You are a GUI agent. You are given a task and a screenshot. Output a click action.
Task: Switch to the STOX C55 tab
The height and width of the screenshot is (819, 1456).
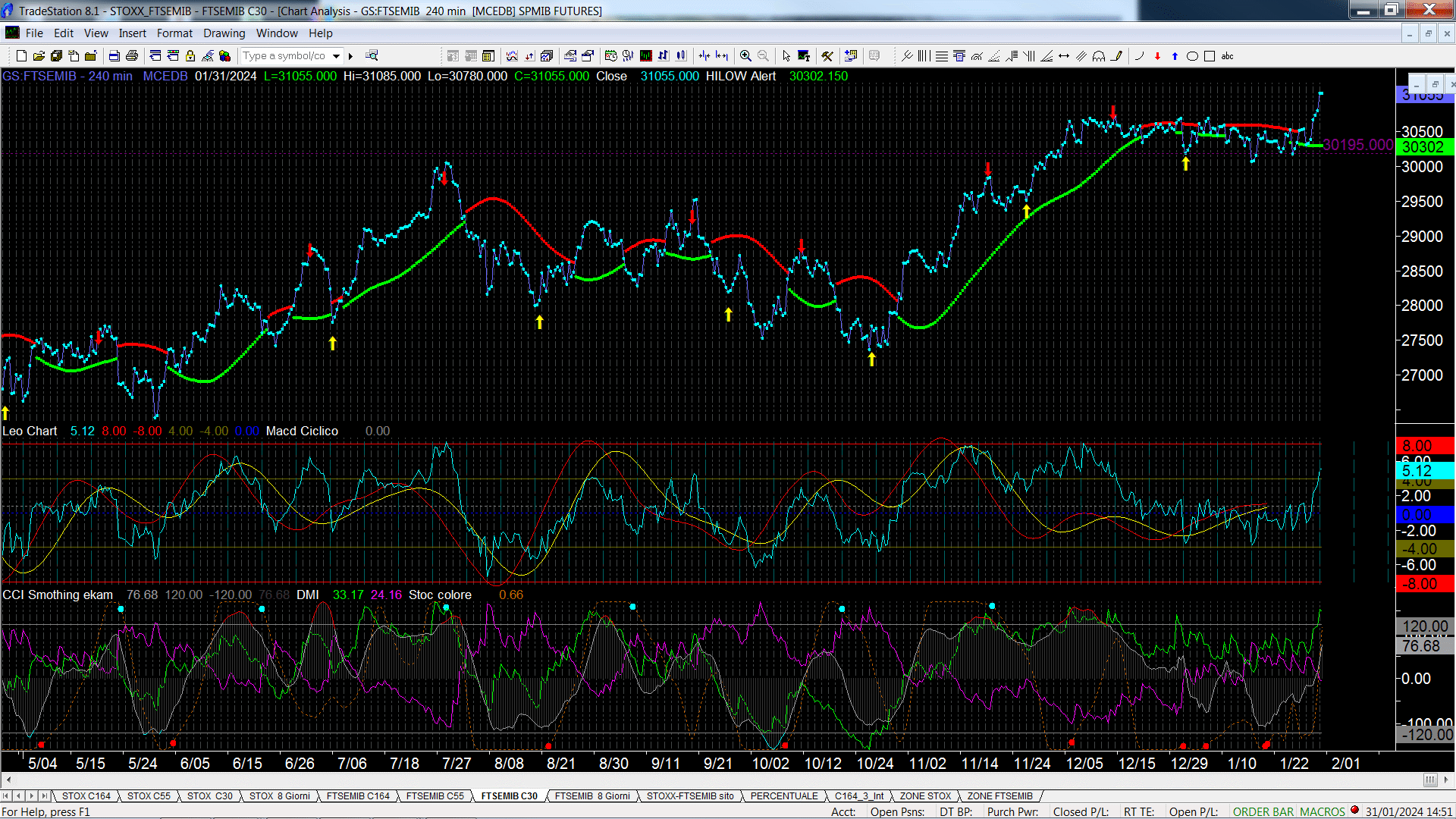click(x=149, y=796)
